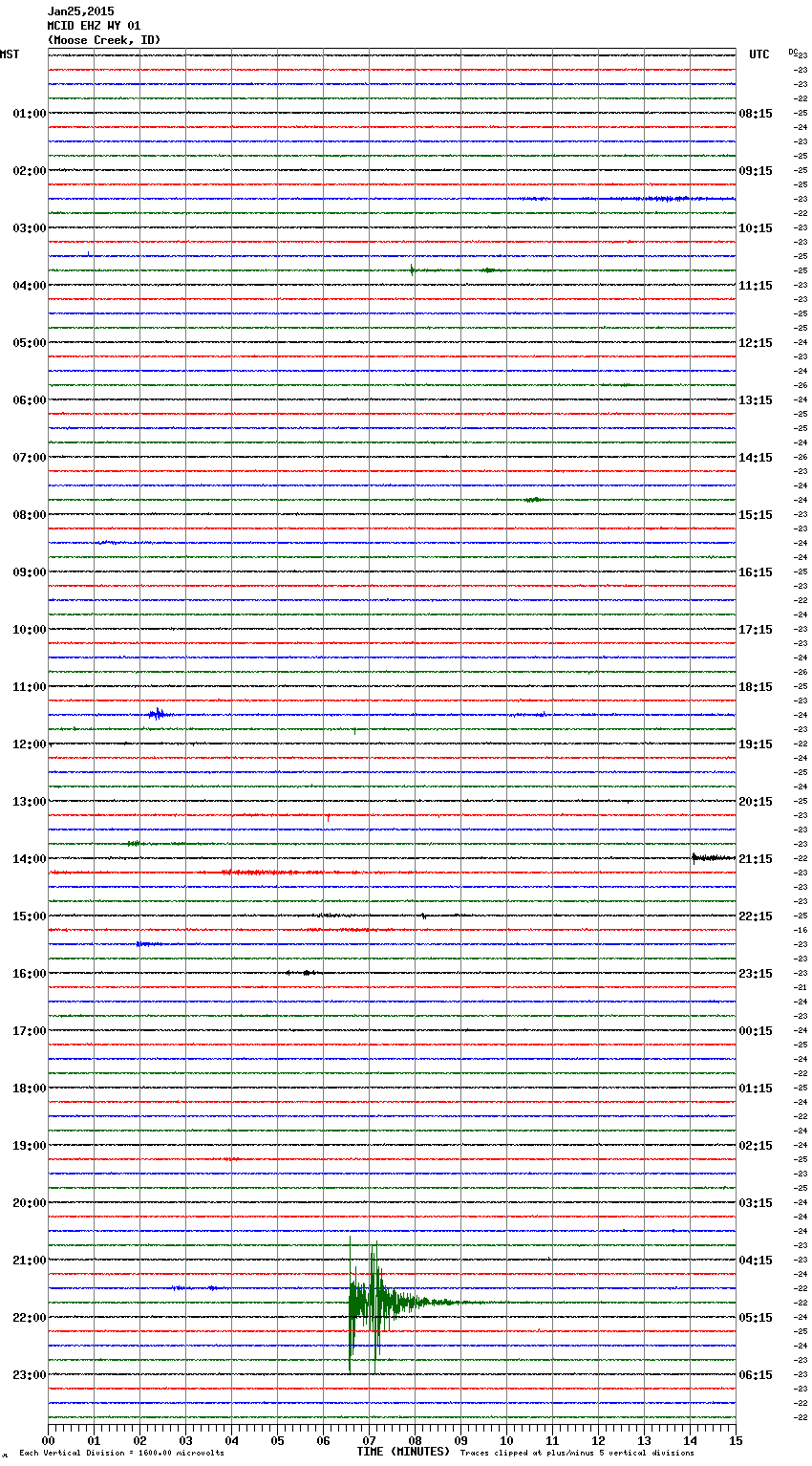Viewport: 812px width, 1466px height.
Task: Pick the 23:15 UTC time label
Action: (x=756, y=974)
